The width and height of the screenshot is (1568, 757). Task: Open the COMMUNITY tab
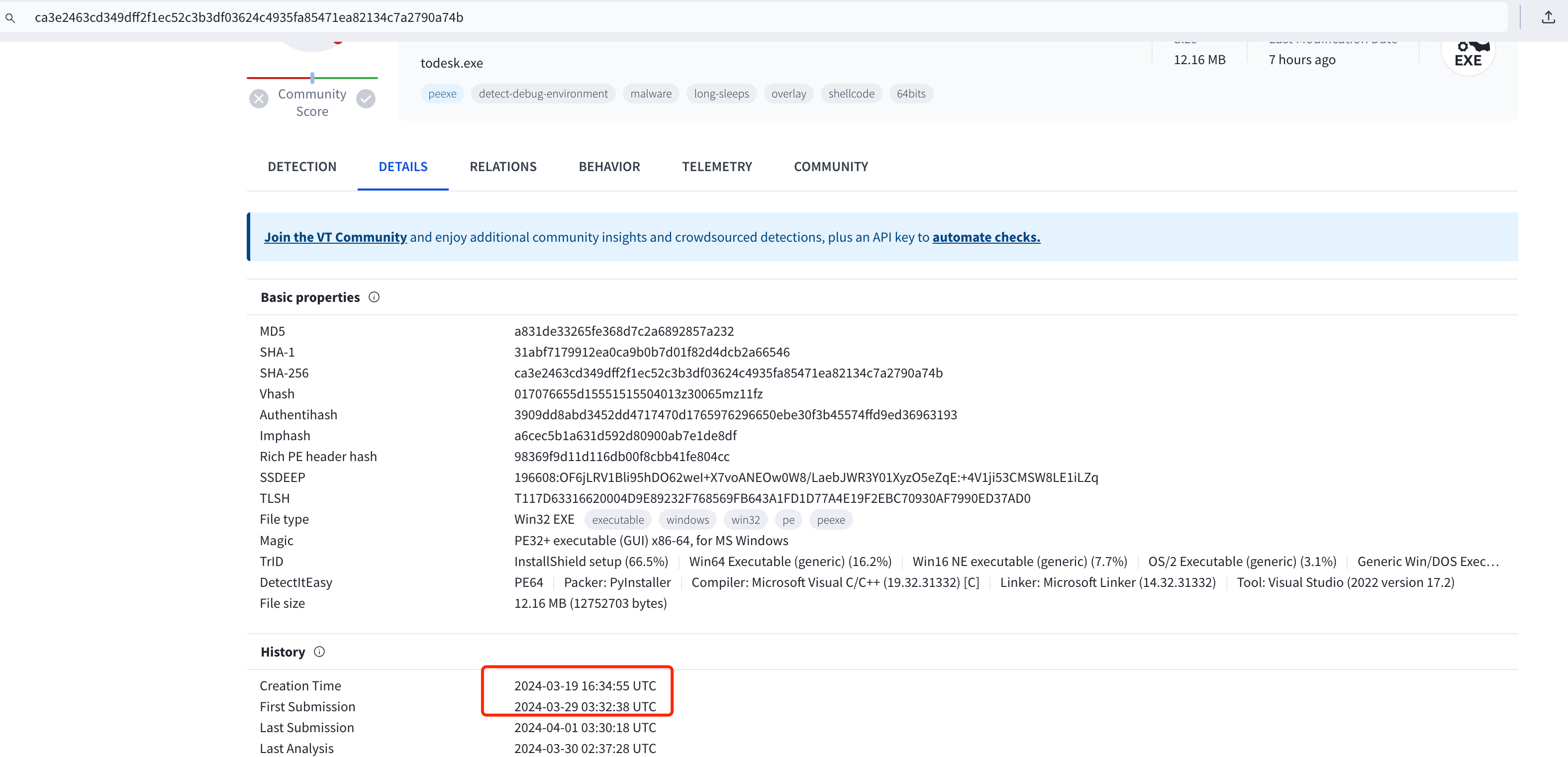click(x=831, y=167)
